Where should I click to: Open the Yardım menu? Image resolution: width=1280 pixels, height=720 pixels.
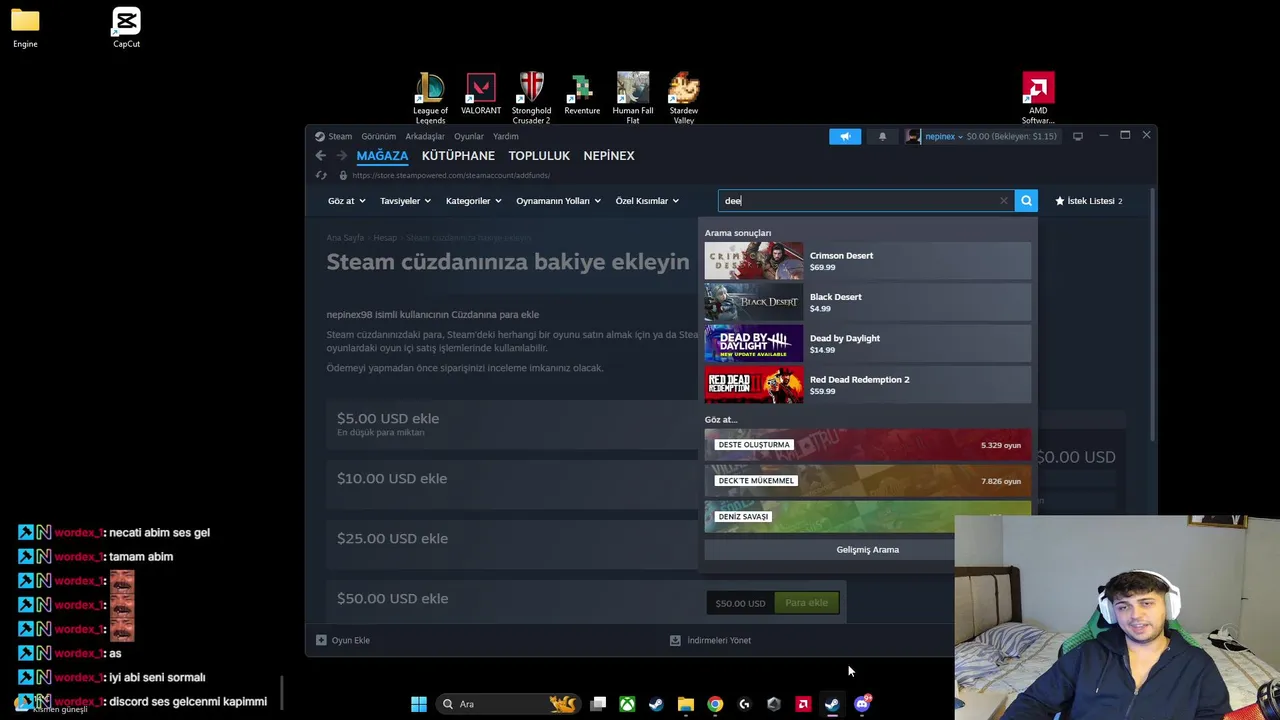pos(506,136)
